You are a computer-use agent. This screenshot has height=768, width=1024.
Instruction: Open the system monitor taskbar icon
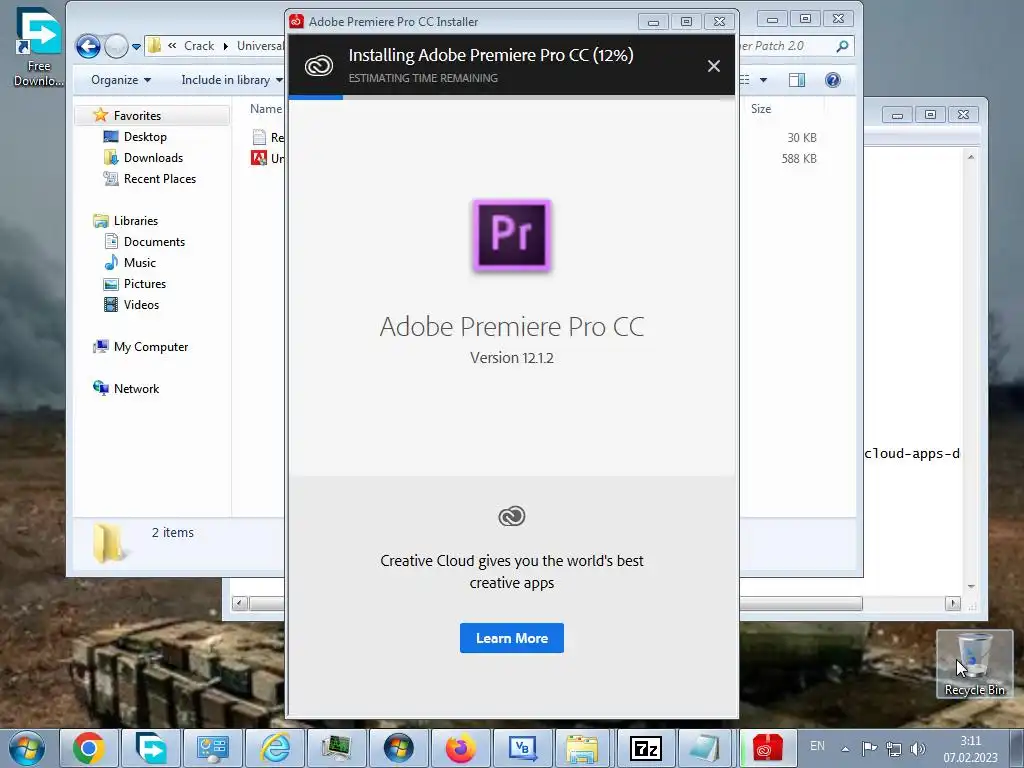pyautogui.click(x=337, y=748)
